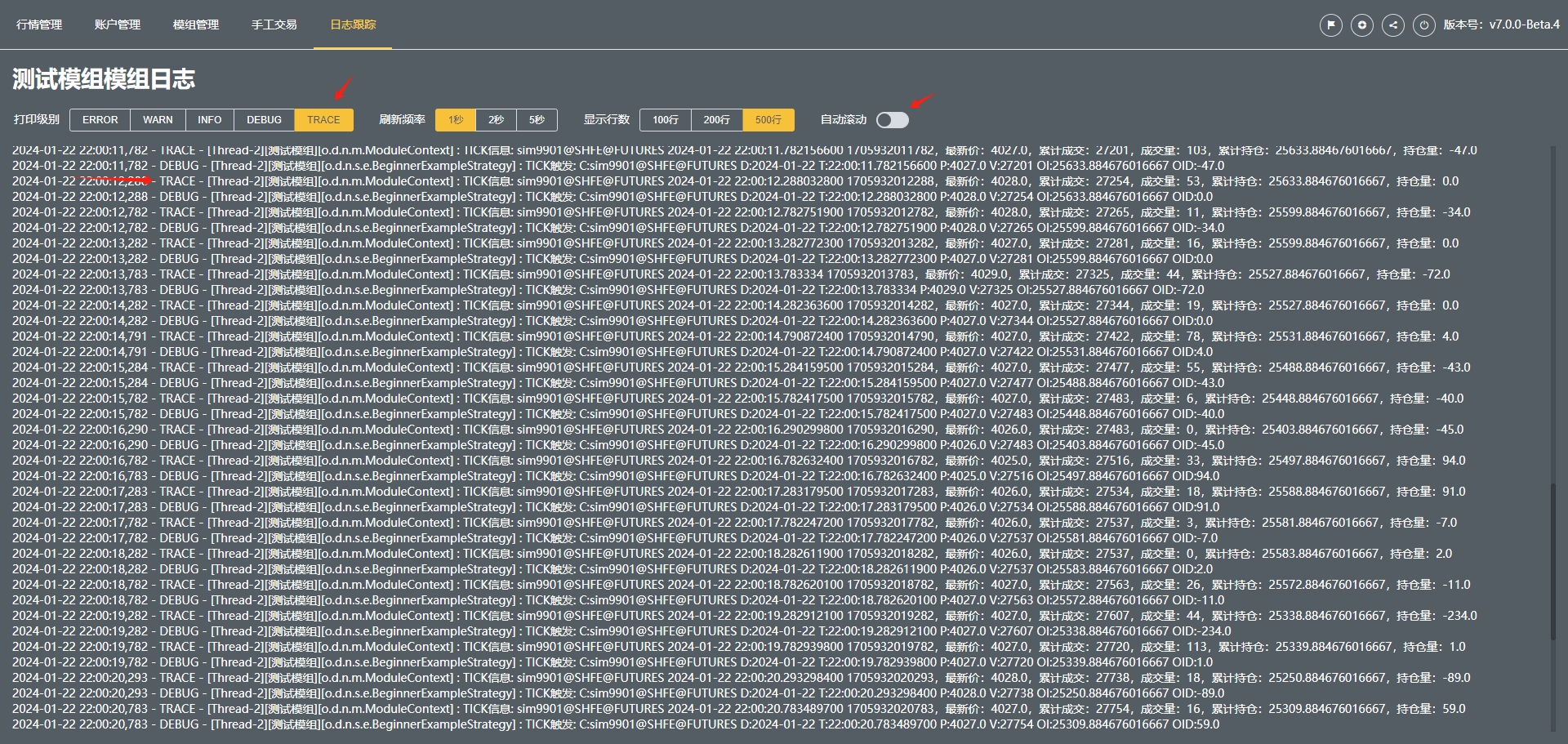Click the 自动滚动 label
The height and width of the screenshot is (744, 1568).
(844, 120)
